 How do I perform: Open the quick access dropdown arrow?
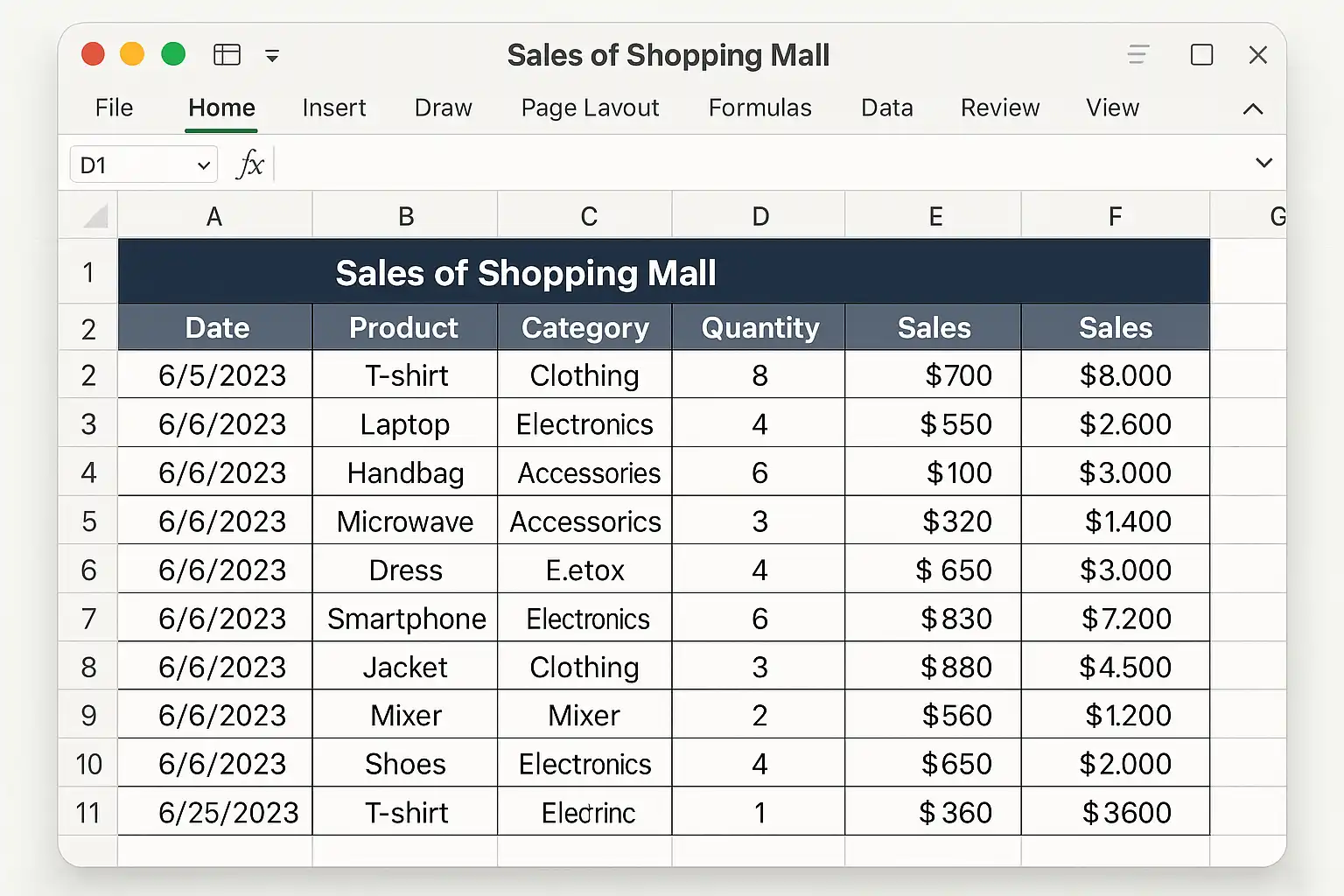(272, 56)
